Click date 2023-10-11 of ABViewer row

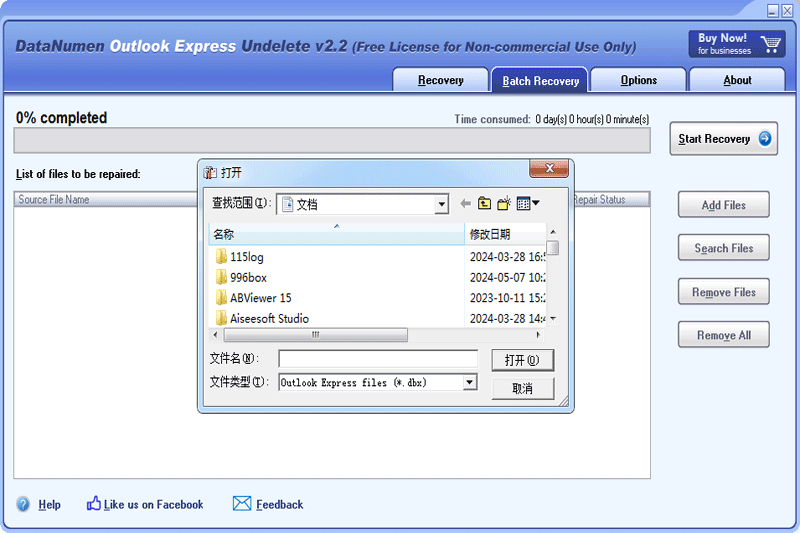pos(508,298)
